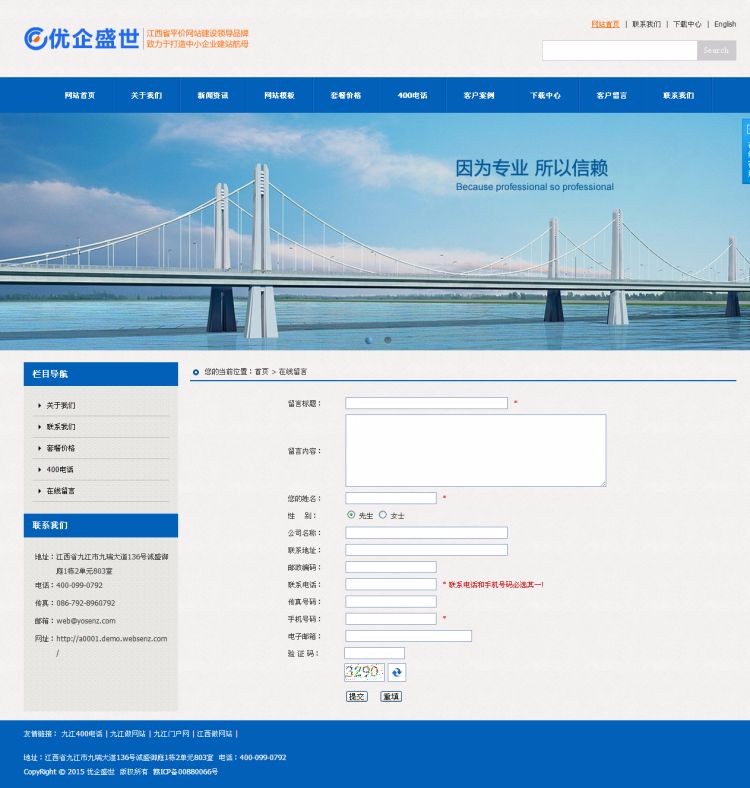Viewport: 750px width, 788px height.
Task: Click the 联系电话和手机号码必选其一 notice text
Action: 496,584
